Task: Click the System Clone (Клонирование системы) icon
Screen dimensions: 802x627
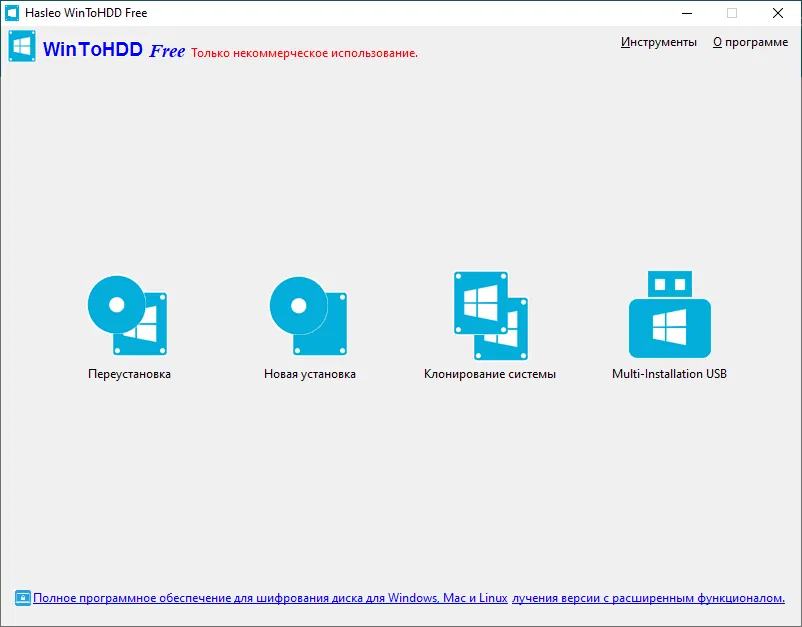Action: (x=491, y=316)
